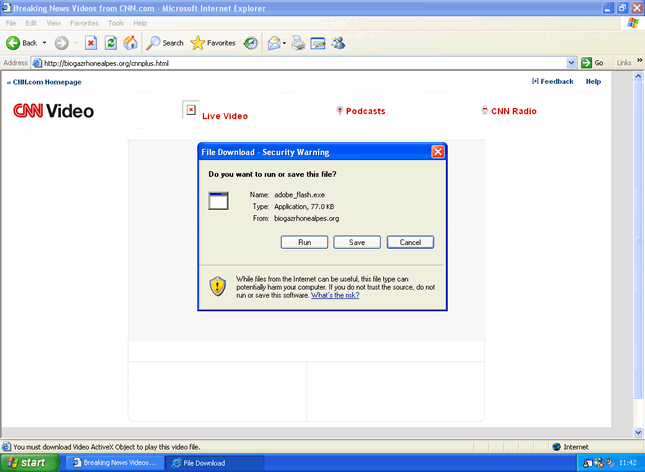Viewport: 645px width, 472px height.
Task: Click the Podcasts link
Action: tap(365, 111)
